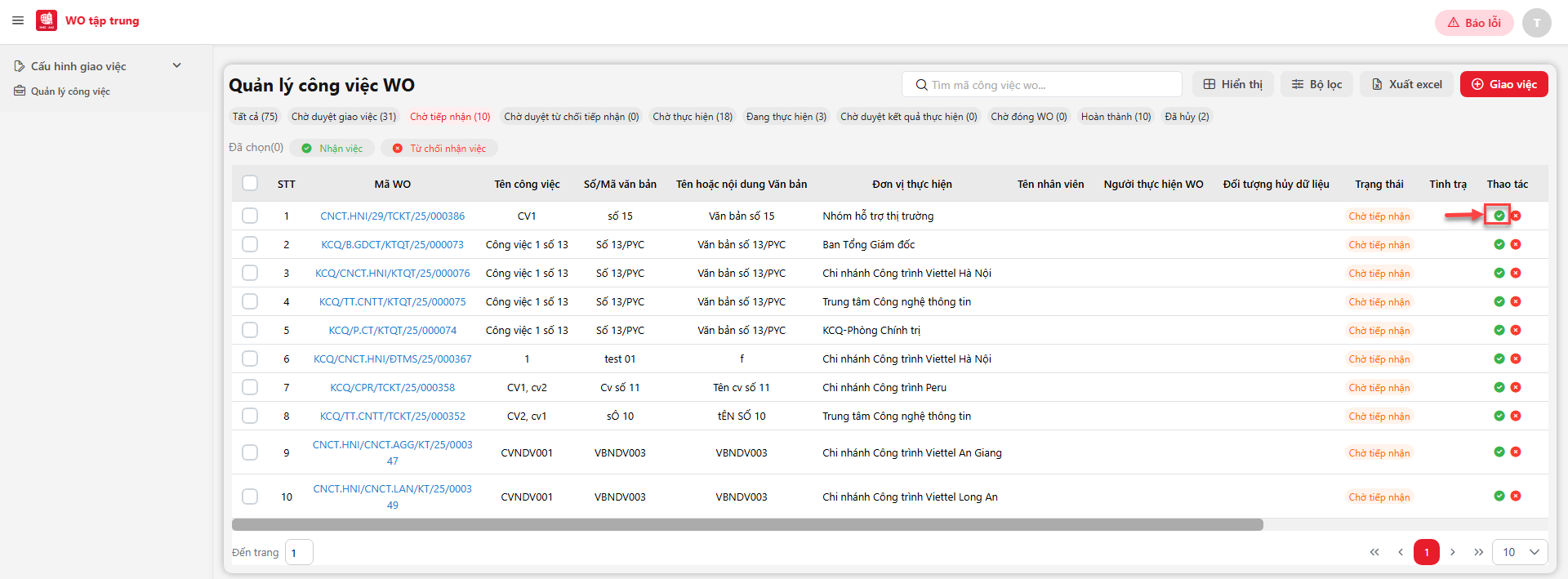Select the Chờ tiếp nhận (10) tab
This screenshot has width=1568, height=579.
[x=450, y=117]
